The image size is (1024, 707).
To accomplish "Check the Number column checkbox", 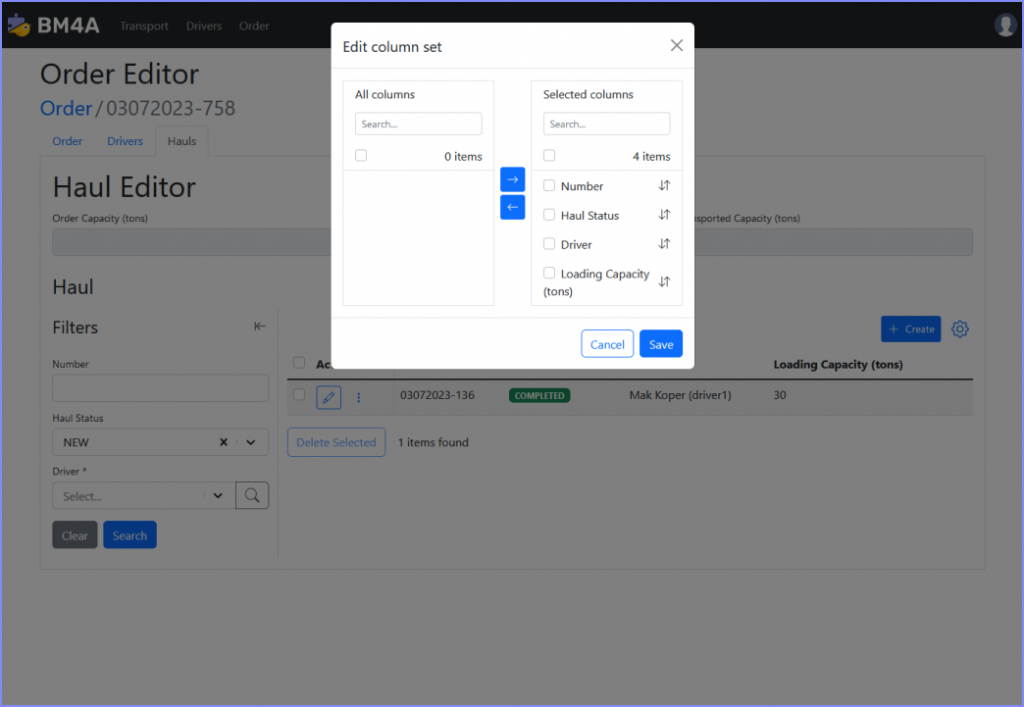I will point(549,185).
